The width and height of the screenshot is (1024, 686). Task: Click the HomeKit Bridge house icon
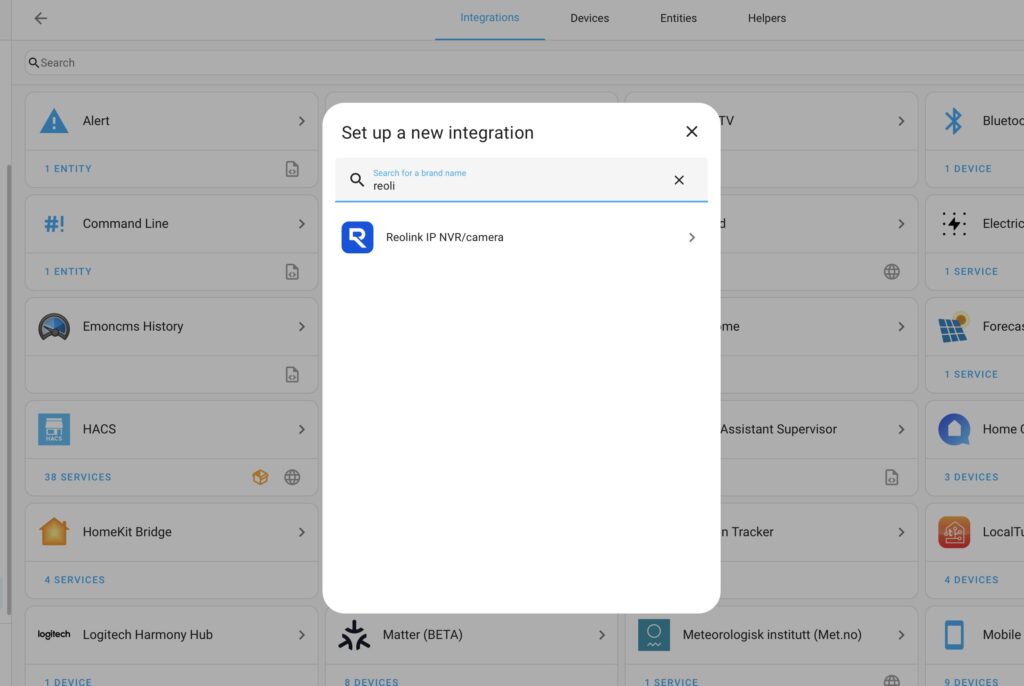(x=54, y=532)
